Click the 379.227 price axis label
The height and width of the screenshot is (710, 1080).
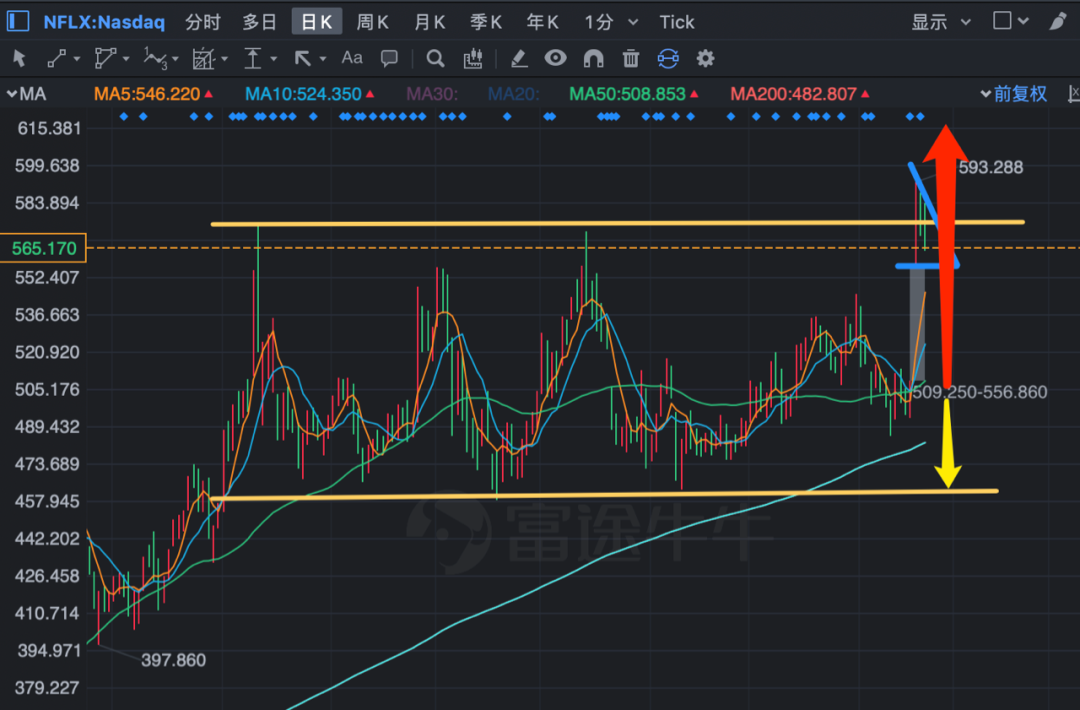point(47,687)
